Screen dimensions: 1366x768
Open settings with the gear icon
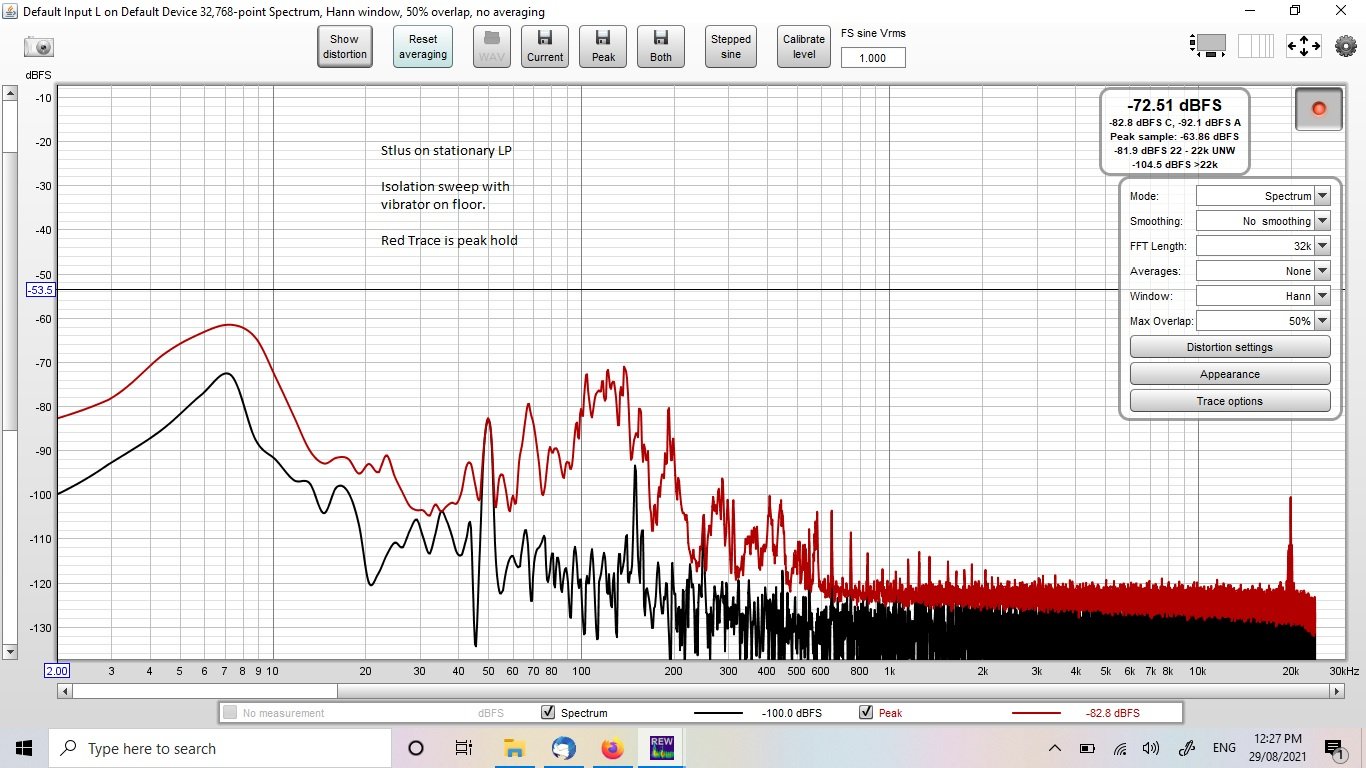(1346, 46)
